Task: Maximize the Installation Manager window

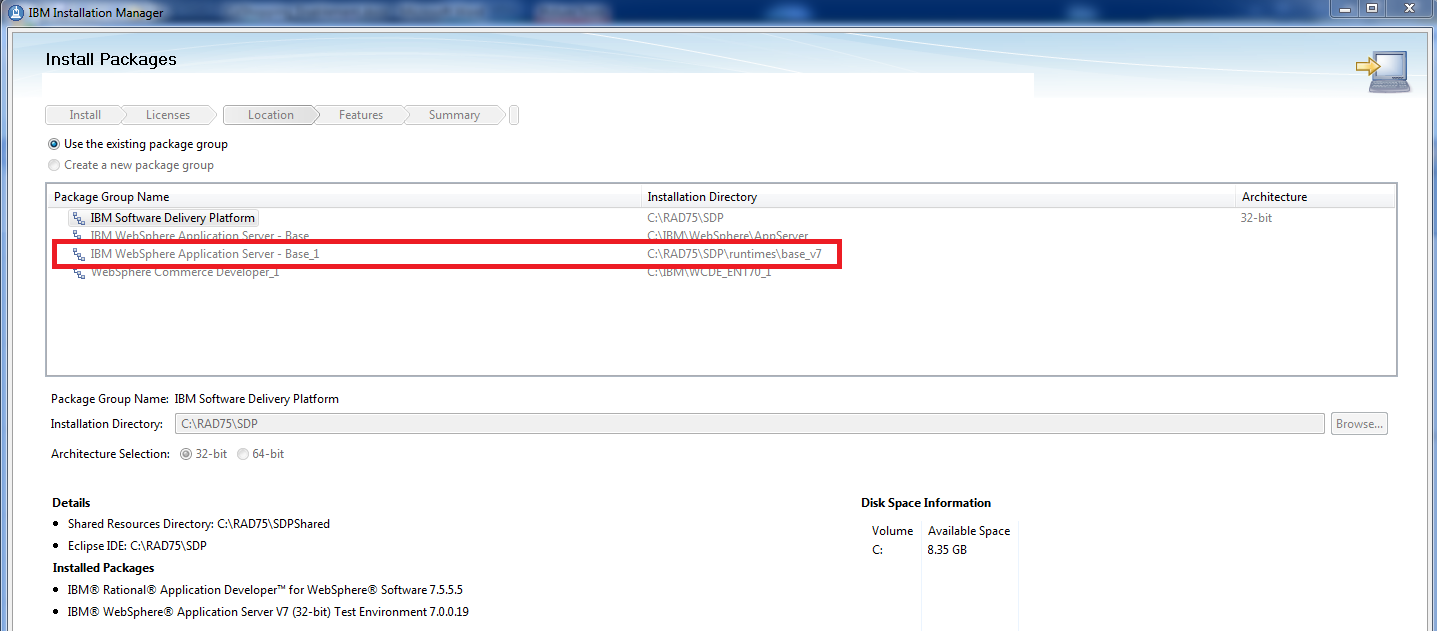Action: pos(1372,9)
